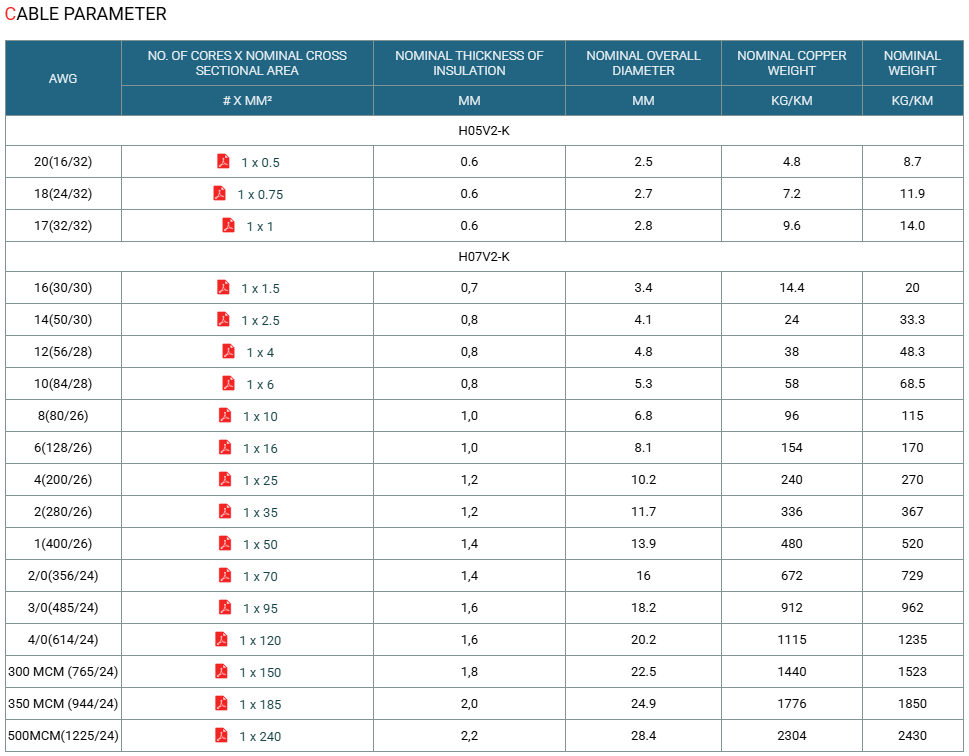969x756 pixels.
Task: Click PDF icon beside 1 x 4
Action: [x=229, y=352]
